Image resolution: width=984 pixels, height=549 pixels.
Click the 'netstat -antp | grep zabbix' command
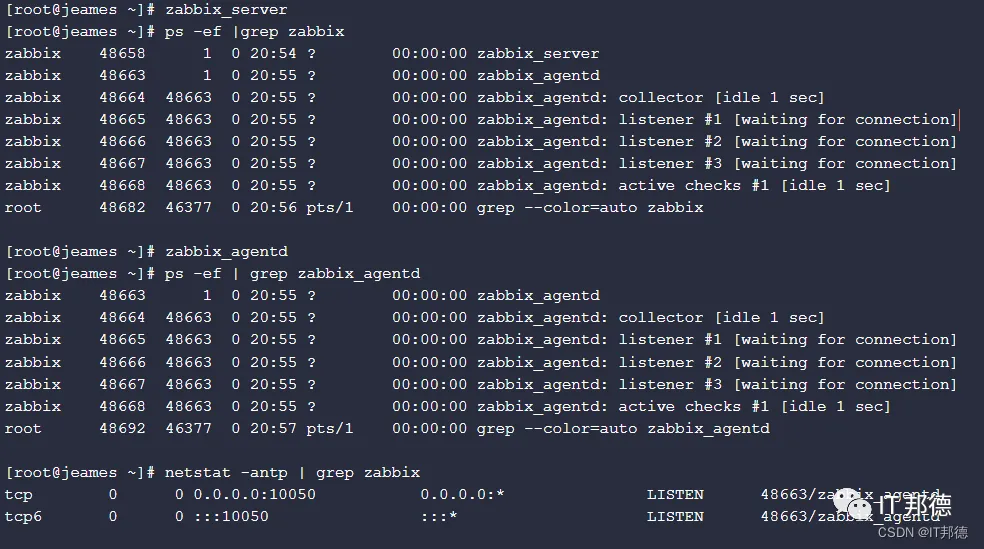tap(292, 473)
